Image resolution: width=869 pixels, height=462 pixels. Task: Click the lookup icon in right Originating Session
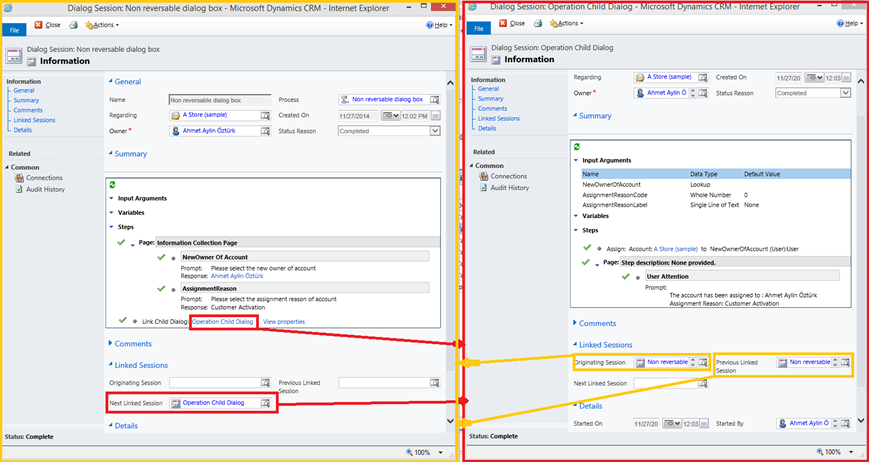pos(703,362)
